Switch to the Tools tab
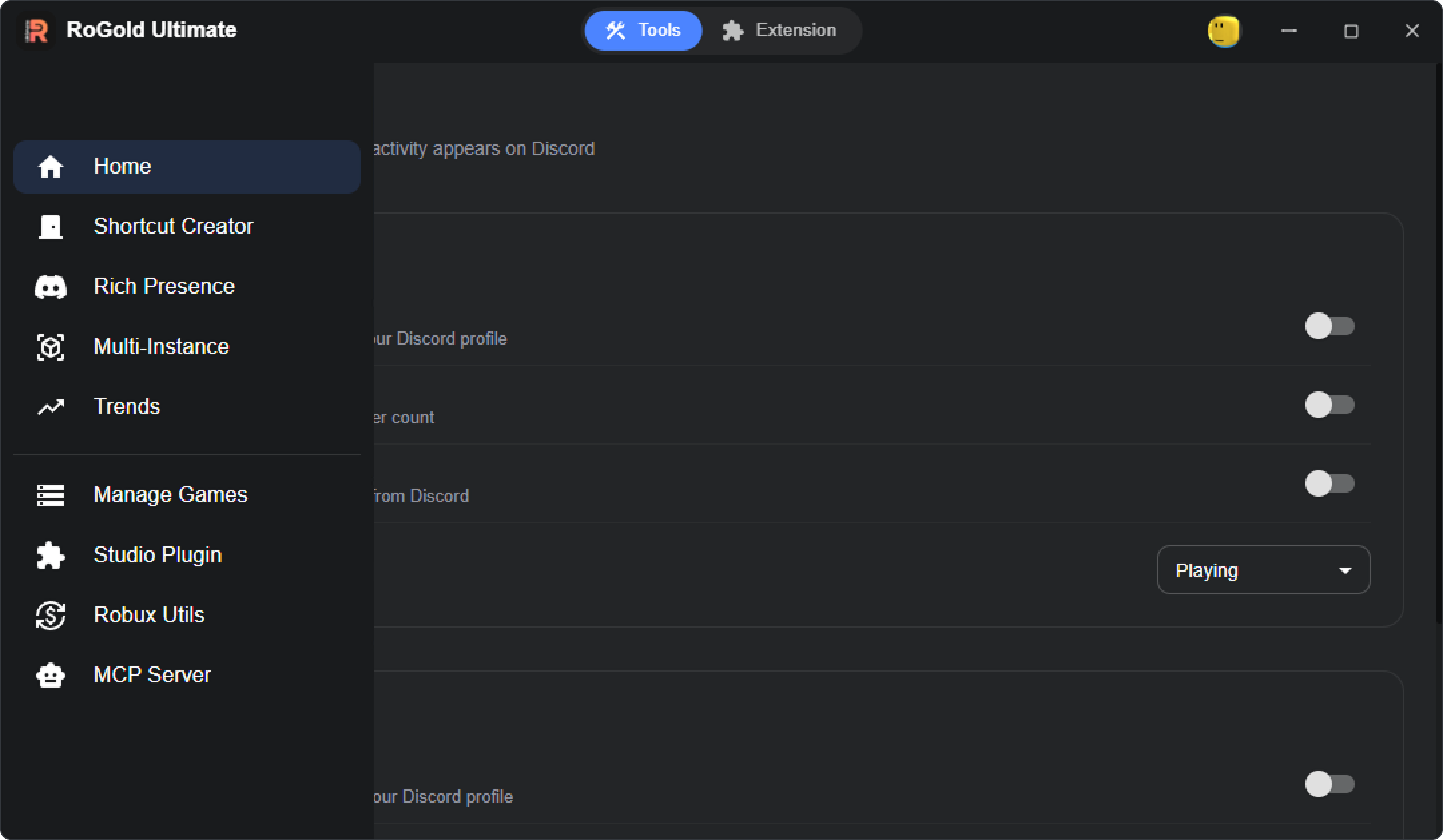Image resolution: width=1443 pixels, height=840 pixels. point(643,31)
